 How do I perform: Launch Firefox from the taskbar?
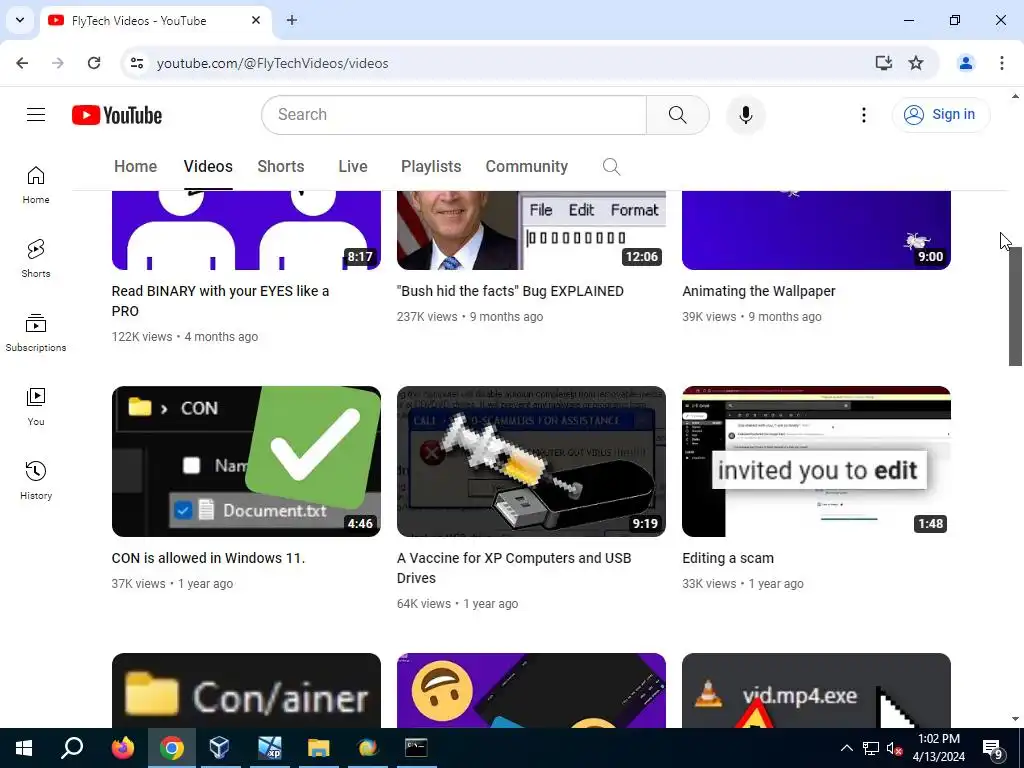[123, 748]
